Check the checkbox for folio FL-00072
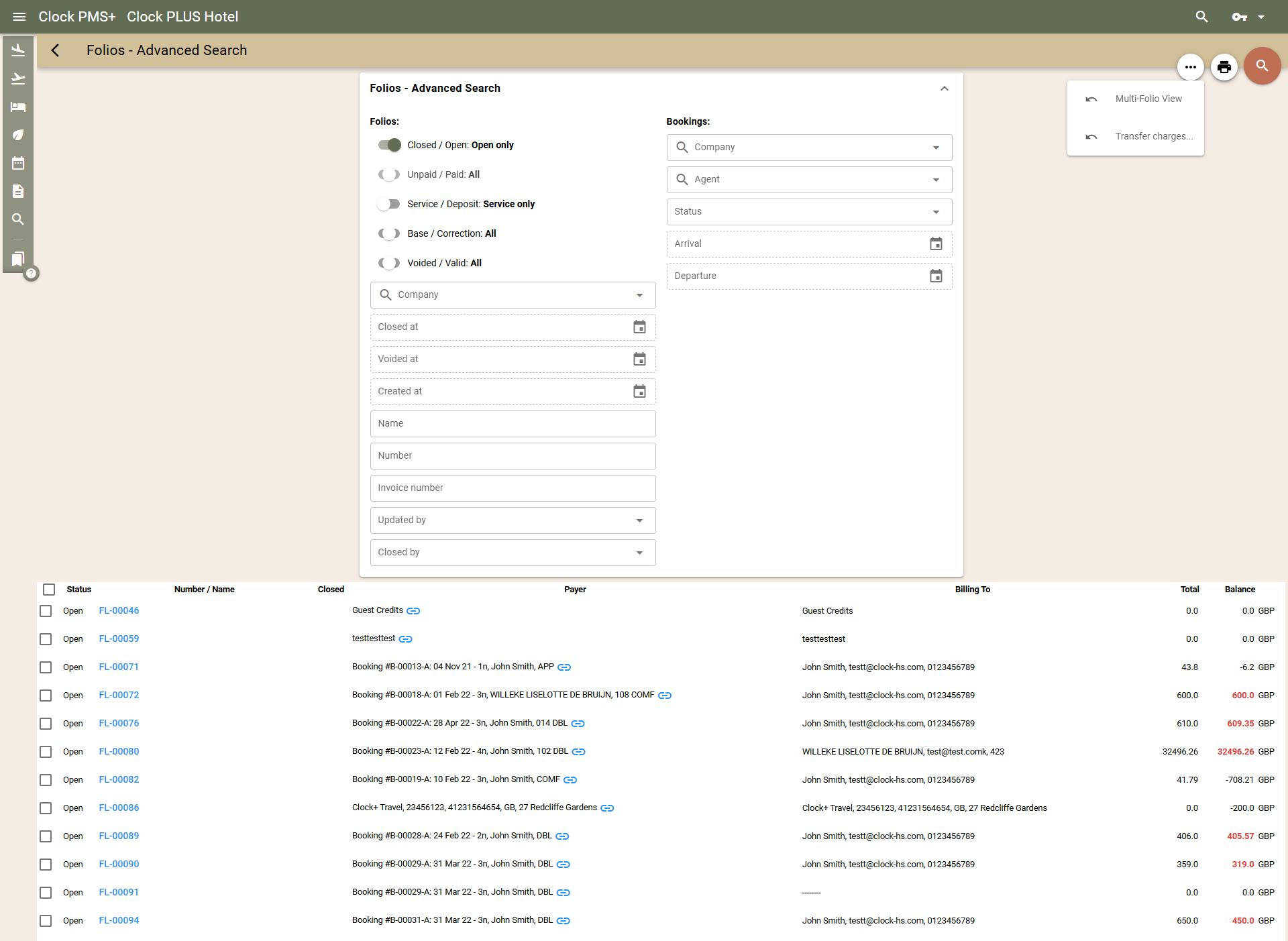 click(46, 696)
